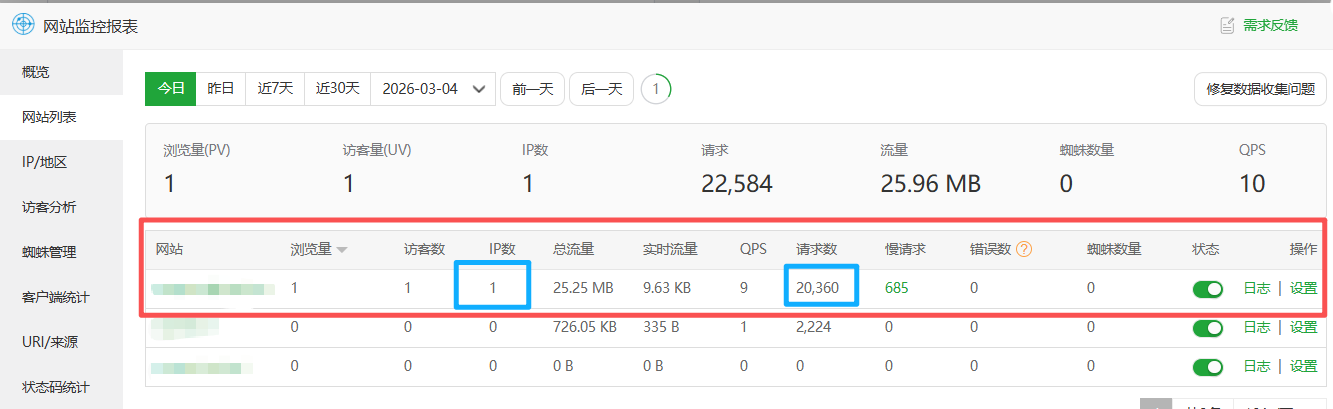
Task: Switch to 蜘蛛管理 tab
Action: pos(61,252)
